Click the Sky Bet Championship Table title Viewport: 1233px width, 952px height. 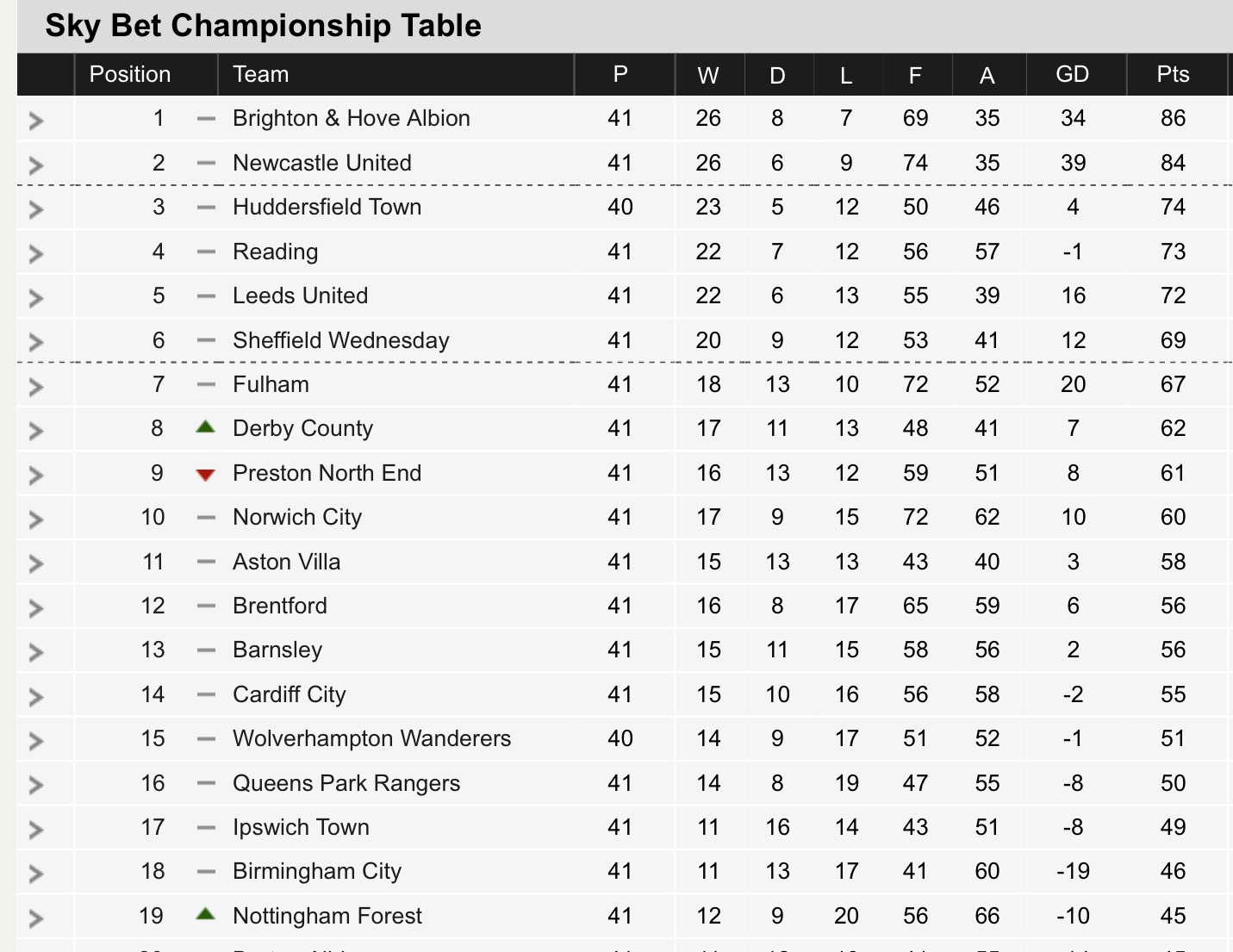click(263, 25)
